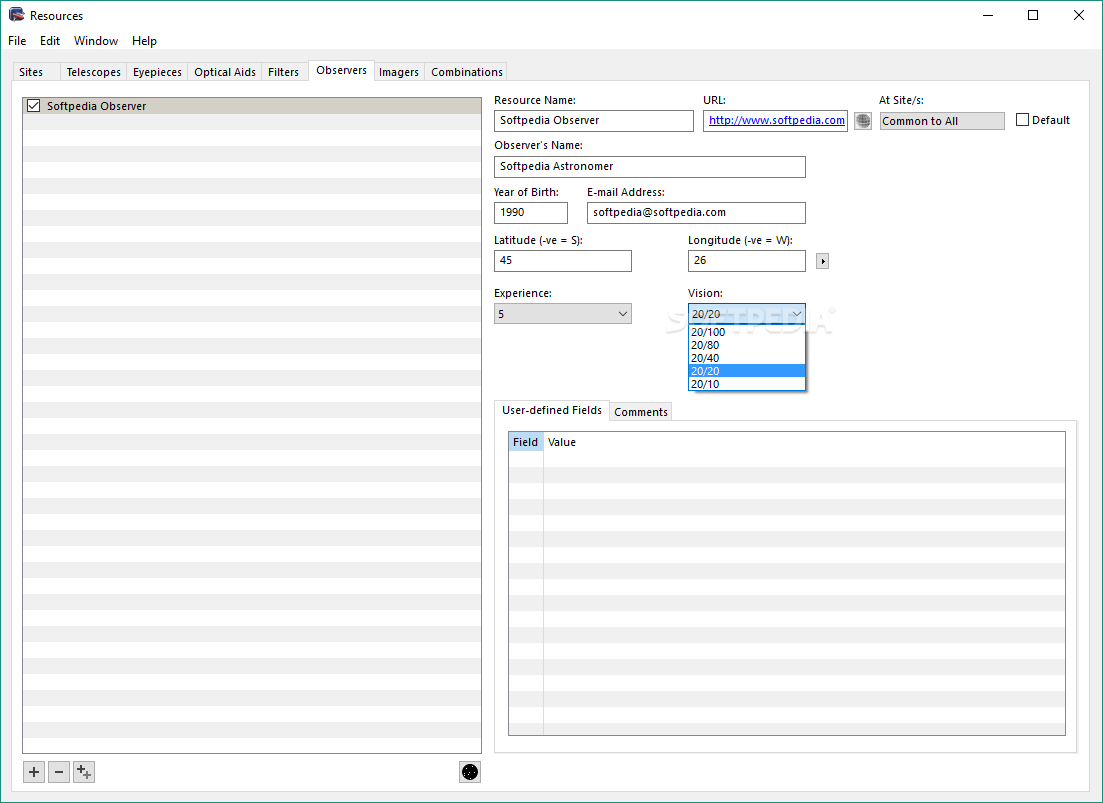Click the Latitude input field
Viewport: 1103px width, 803px height.
click(563, 261)
